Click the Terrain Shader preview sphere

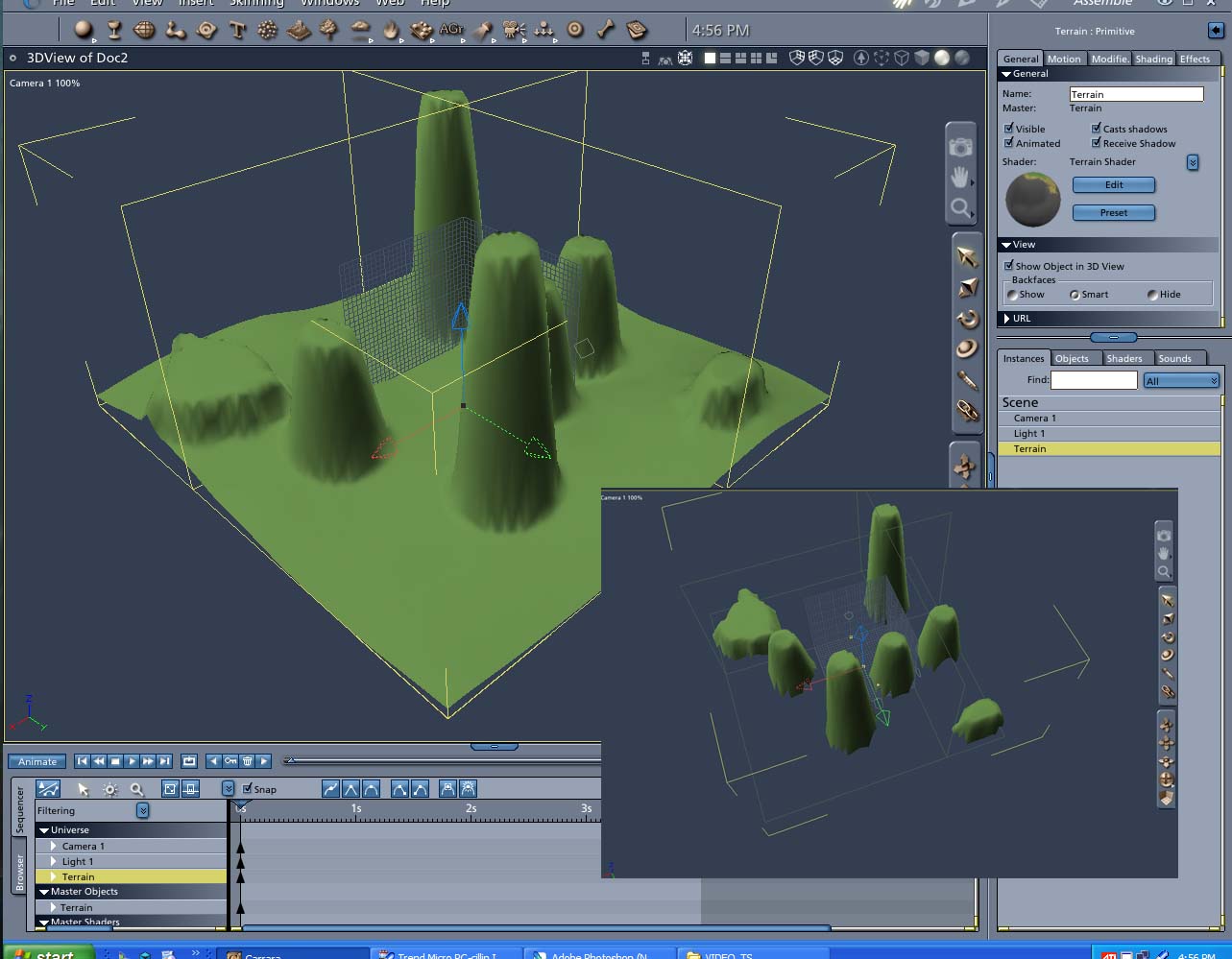(x=1033, y=199)
